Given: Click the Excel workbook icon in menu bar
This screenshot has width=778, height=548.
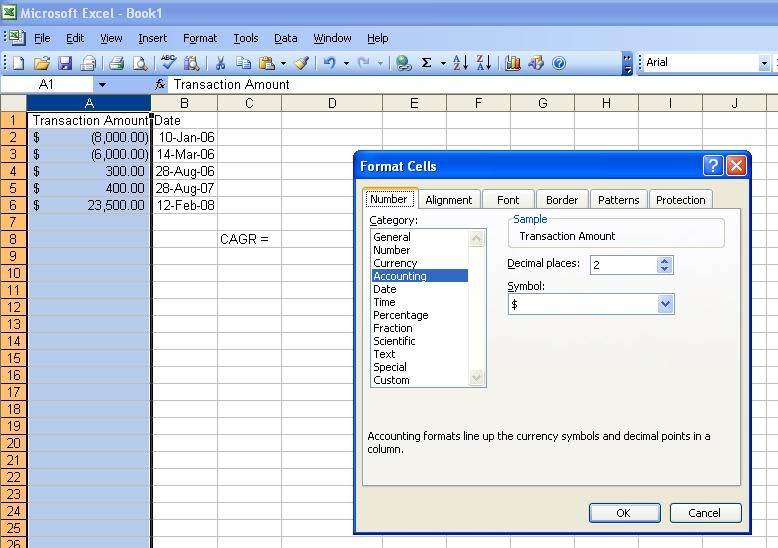Looking at the screenshot, I should pos(17,38).
